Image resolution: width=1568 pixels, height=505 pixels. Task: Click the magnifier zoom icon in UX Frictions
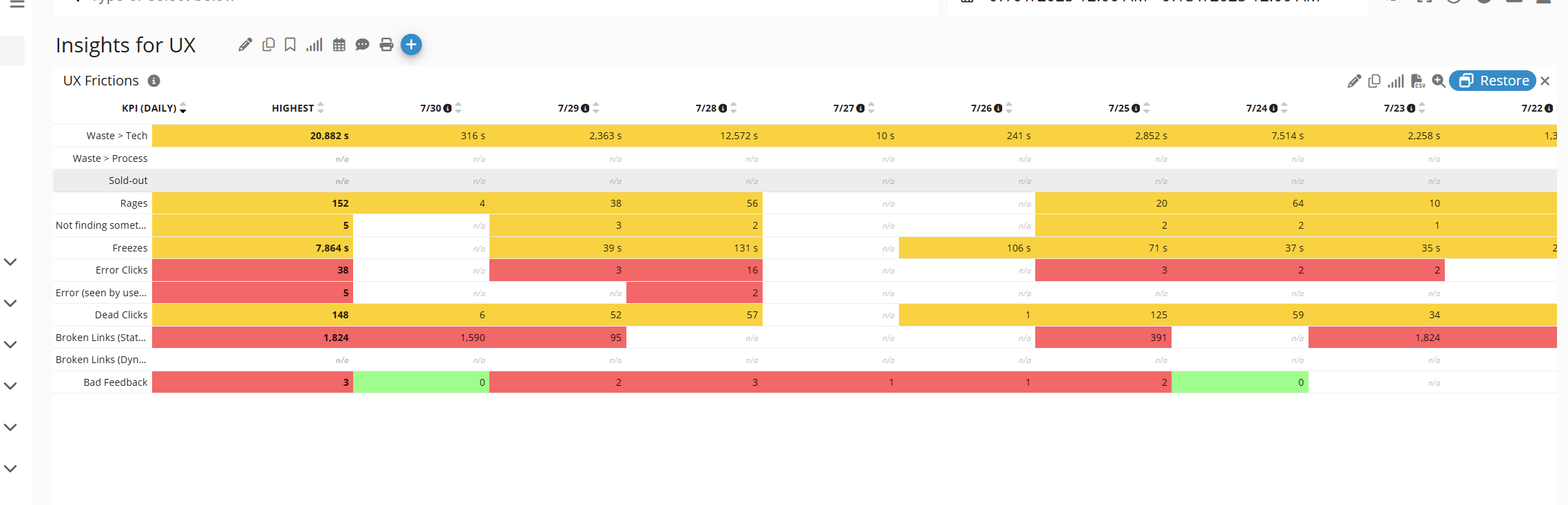(1438, 81)
